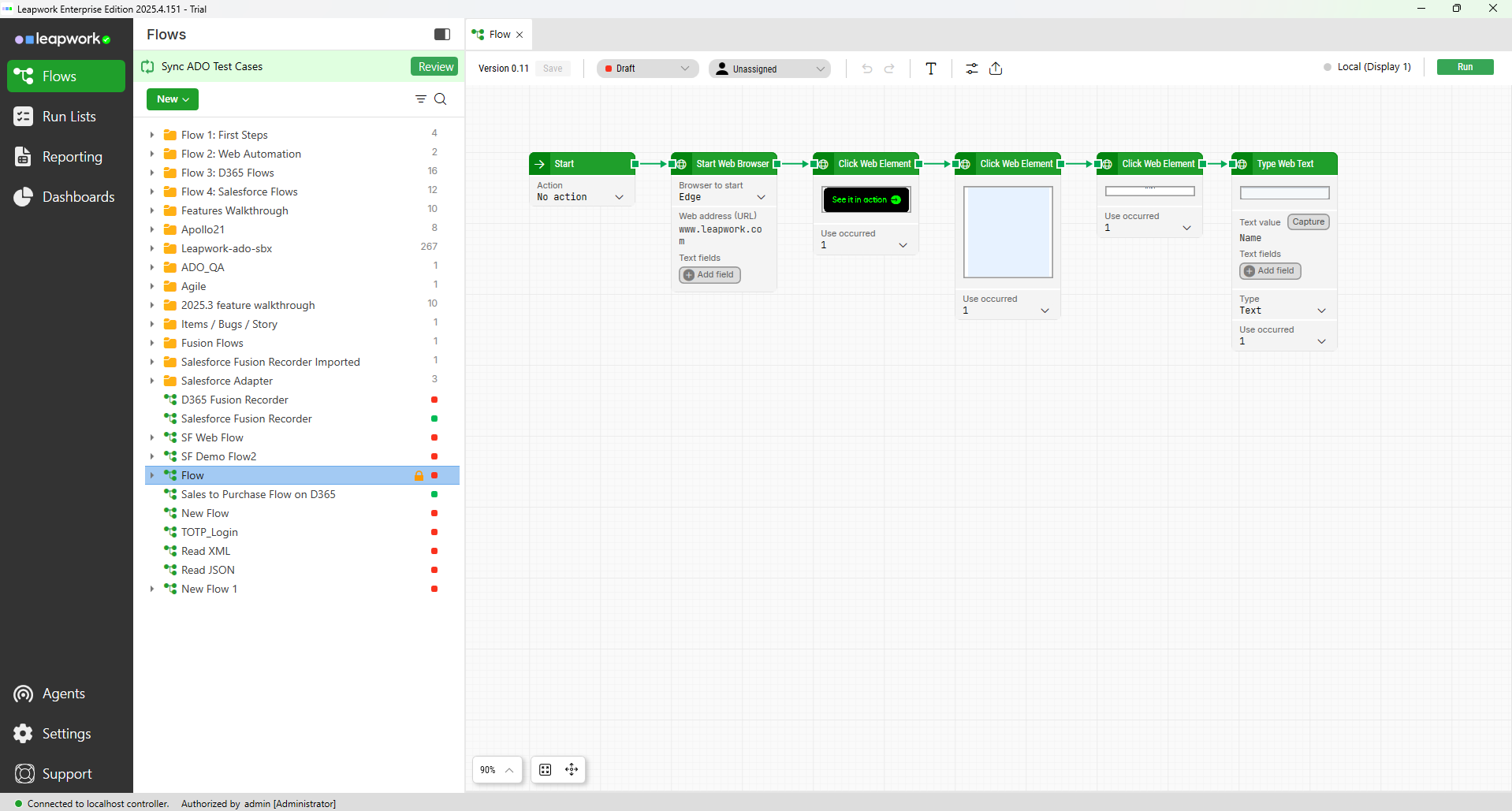
Task: Click the Review button for ADO sync
Action: pos(434,67)
